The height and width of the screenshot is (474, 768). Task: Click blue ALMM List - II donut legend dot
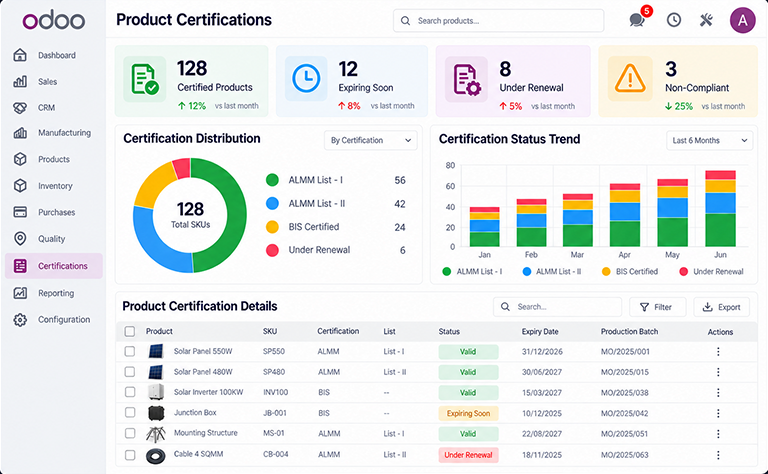(x=272, y=203)
